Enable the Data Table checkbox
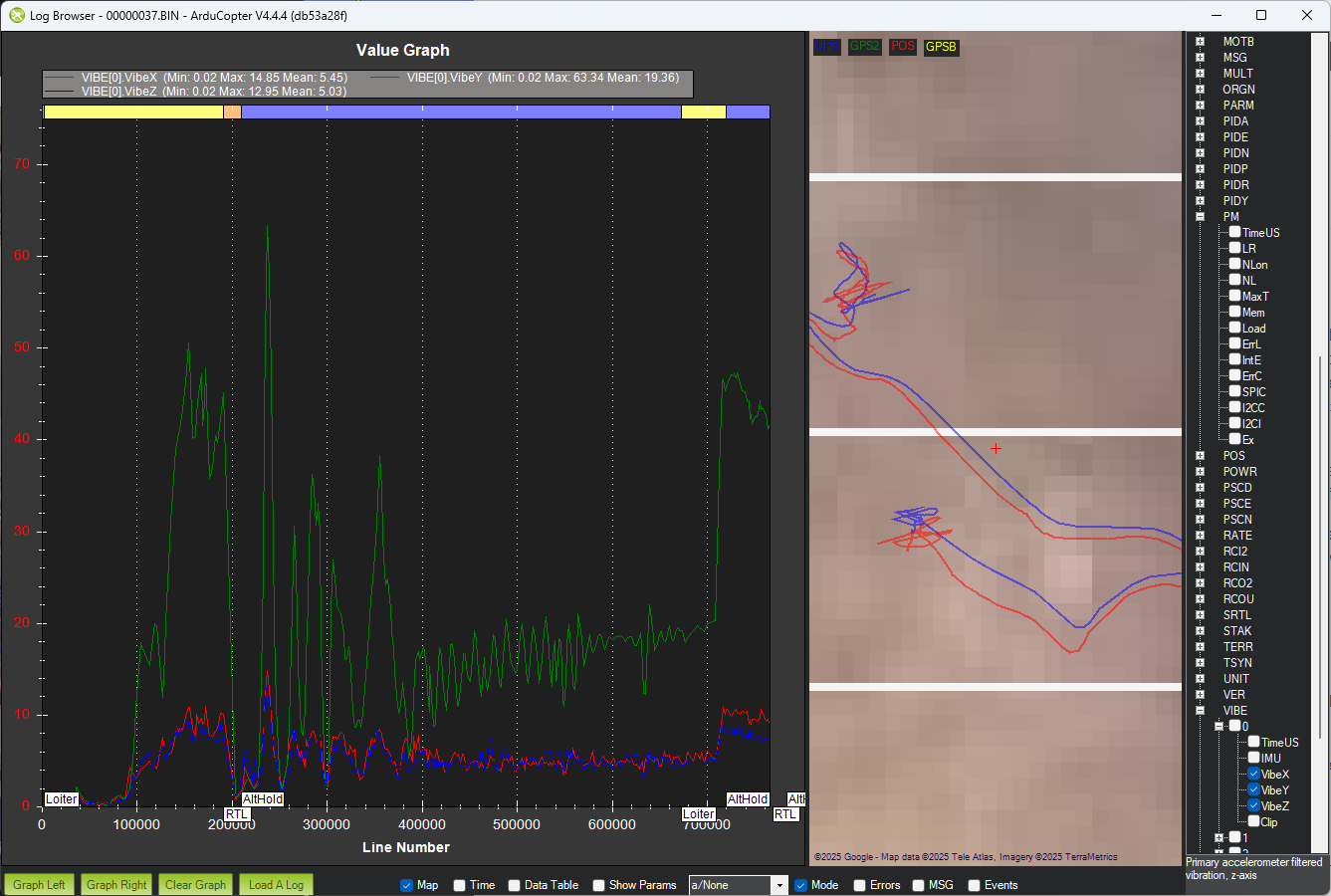 click(x=515, y=885)
